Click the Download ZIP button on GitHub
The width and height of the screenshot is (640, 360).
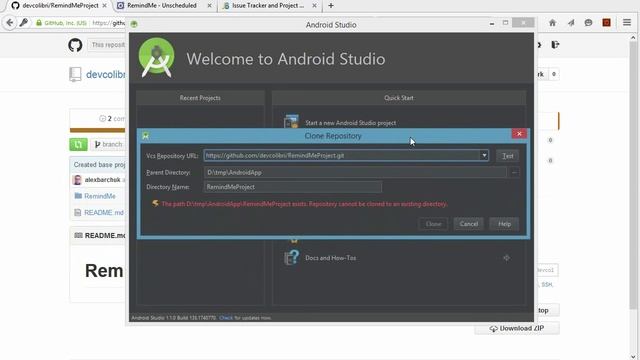point(517,329)
